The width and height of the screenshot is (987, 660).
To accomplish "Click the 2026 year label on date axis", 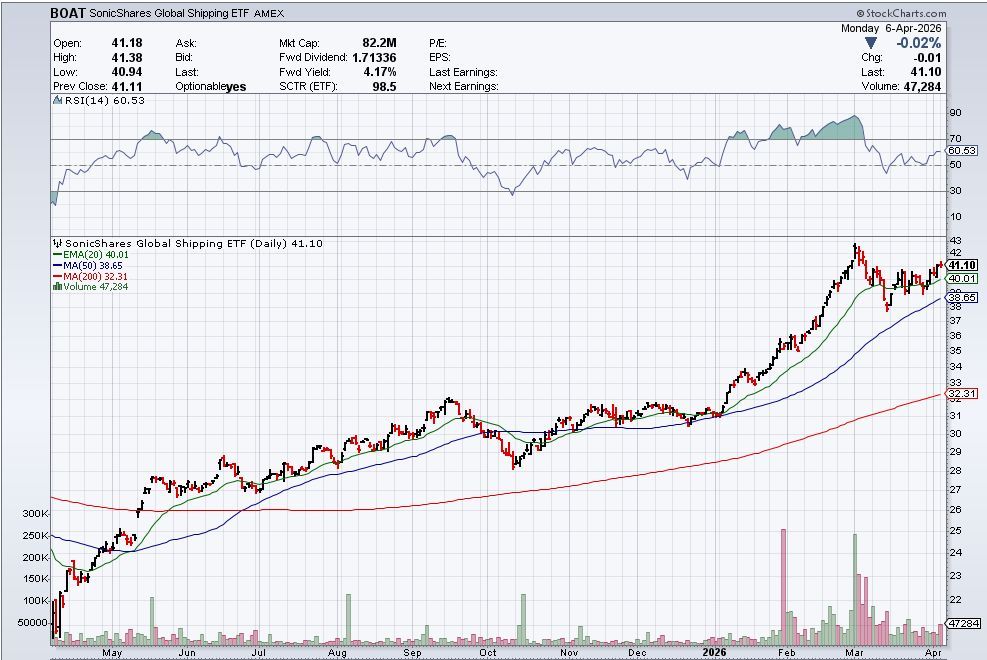I will coord(714,652).
